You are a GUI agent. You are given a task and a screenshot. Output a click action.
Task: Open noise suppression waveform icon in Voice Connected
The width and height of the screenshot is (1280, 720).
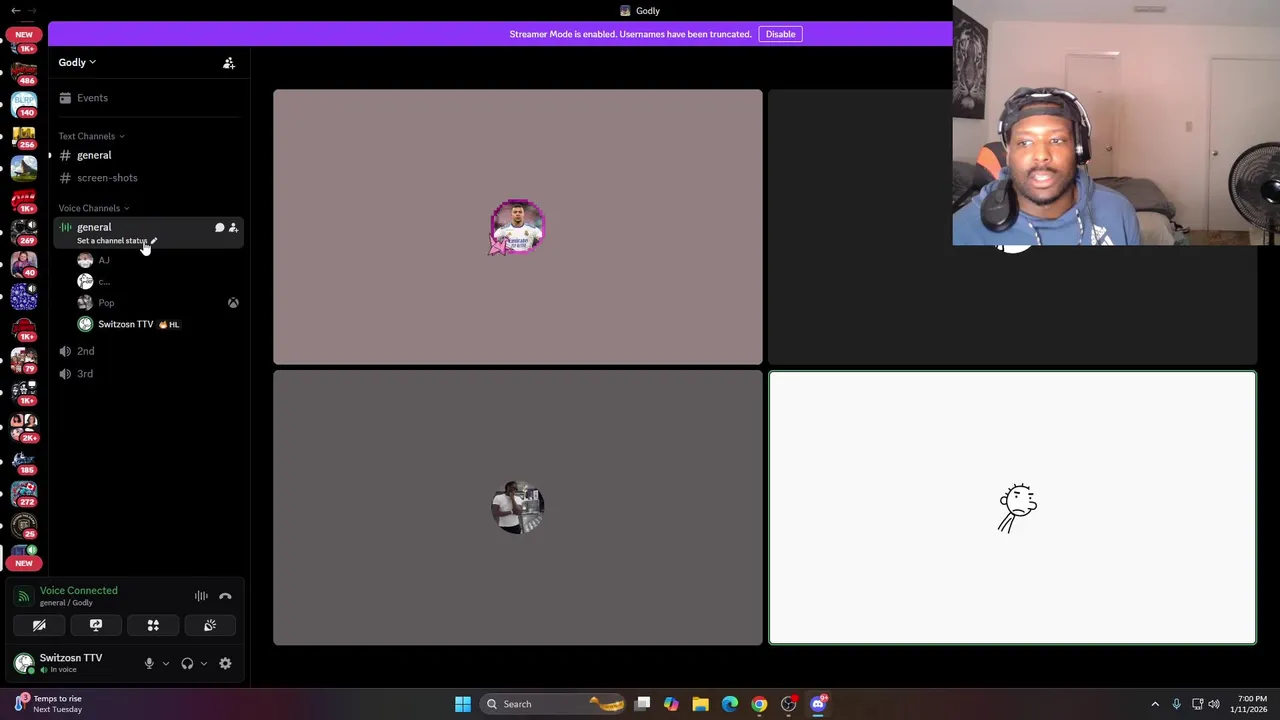coord(201,596)
